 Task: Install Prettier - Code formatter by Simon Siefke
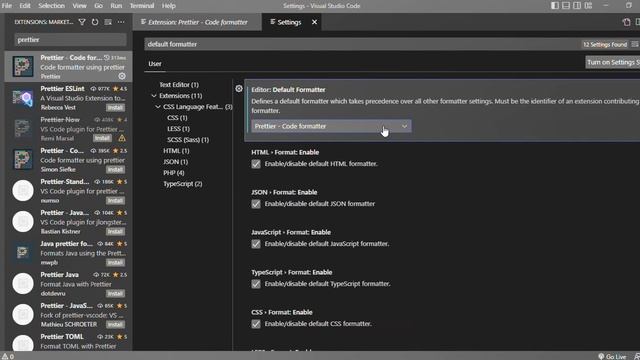tap(116, 169)
